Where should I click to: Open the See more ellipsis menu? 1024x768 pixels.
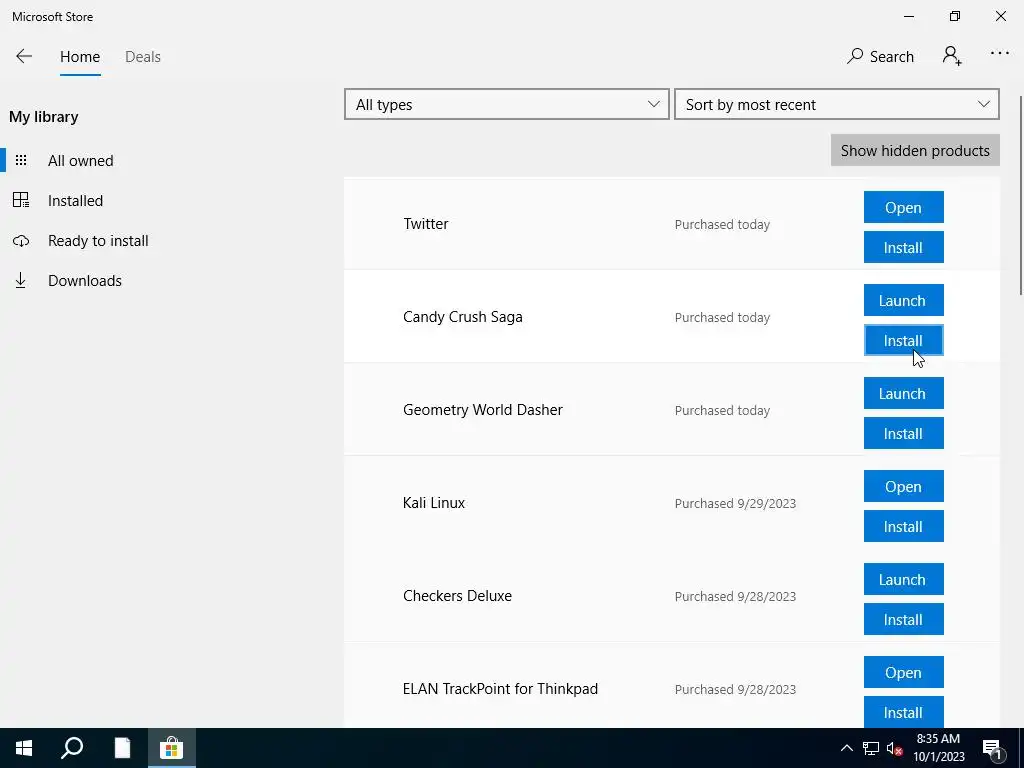pos(1000,54)
